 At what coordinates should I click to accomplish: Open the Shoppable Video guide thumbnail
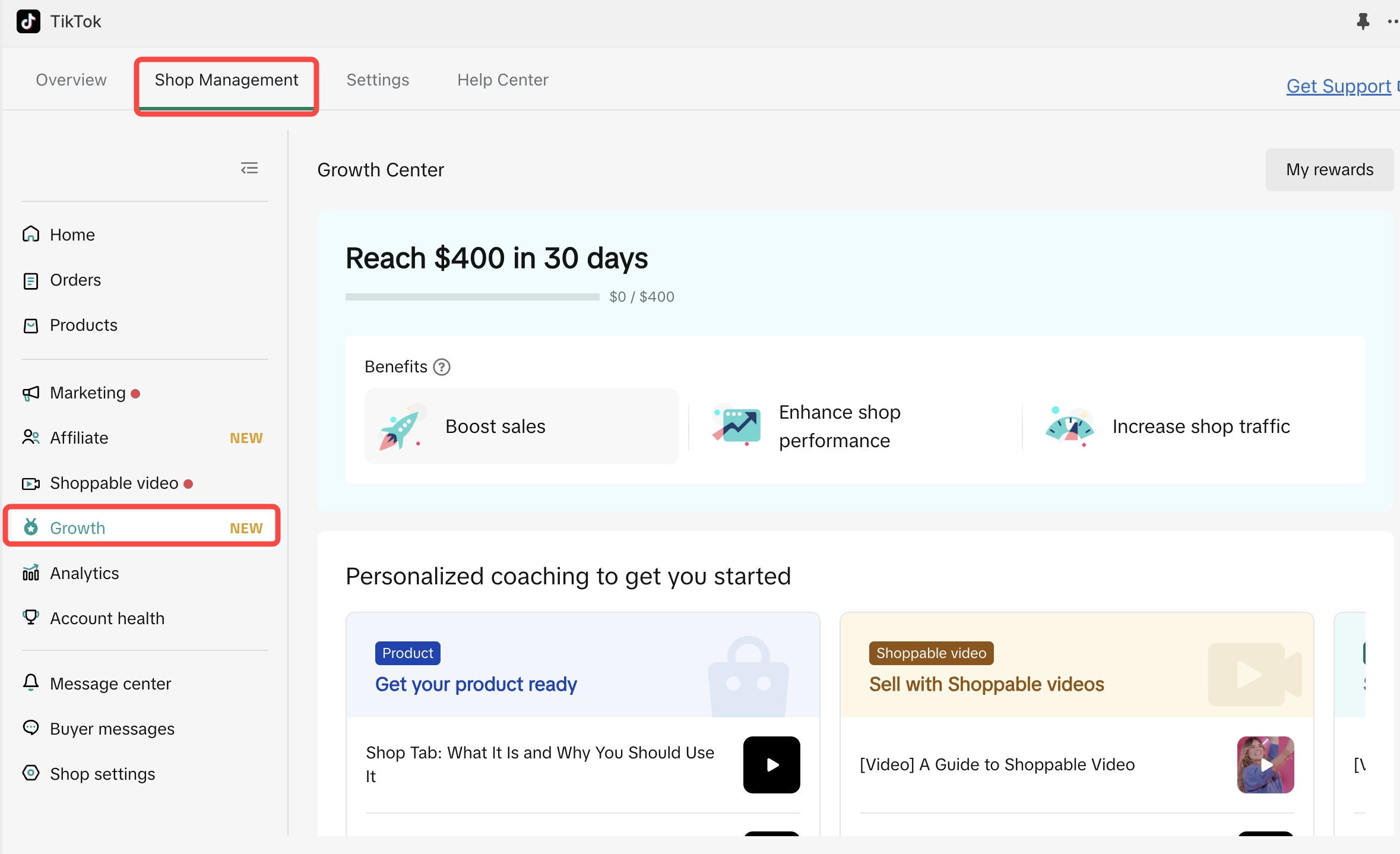coord(1265,765)
